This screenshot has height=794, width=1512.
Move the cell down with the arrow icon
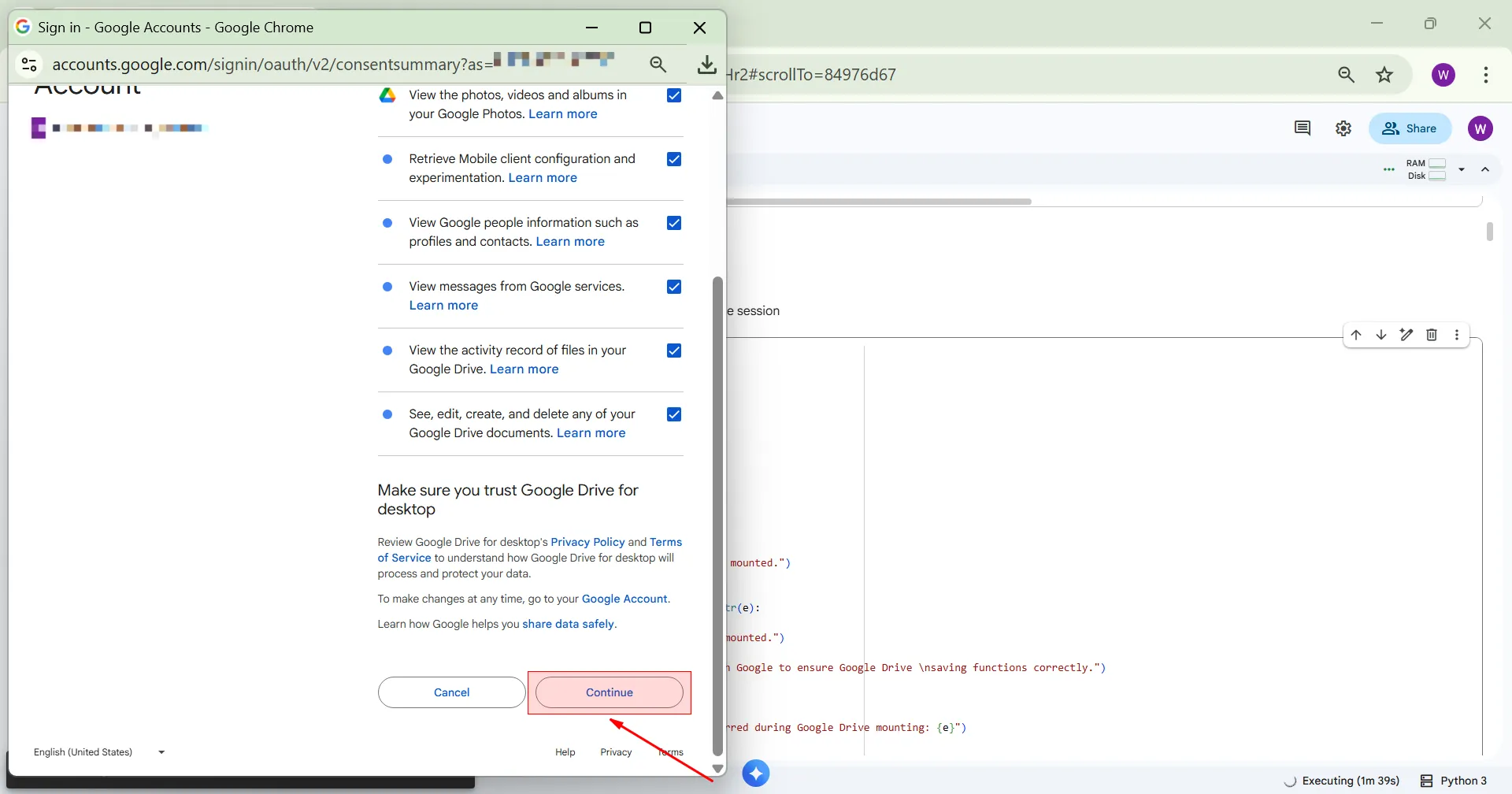point(1381,335)
